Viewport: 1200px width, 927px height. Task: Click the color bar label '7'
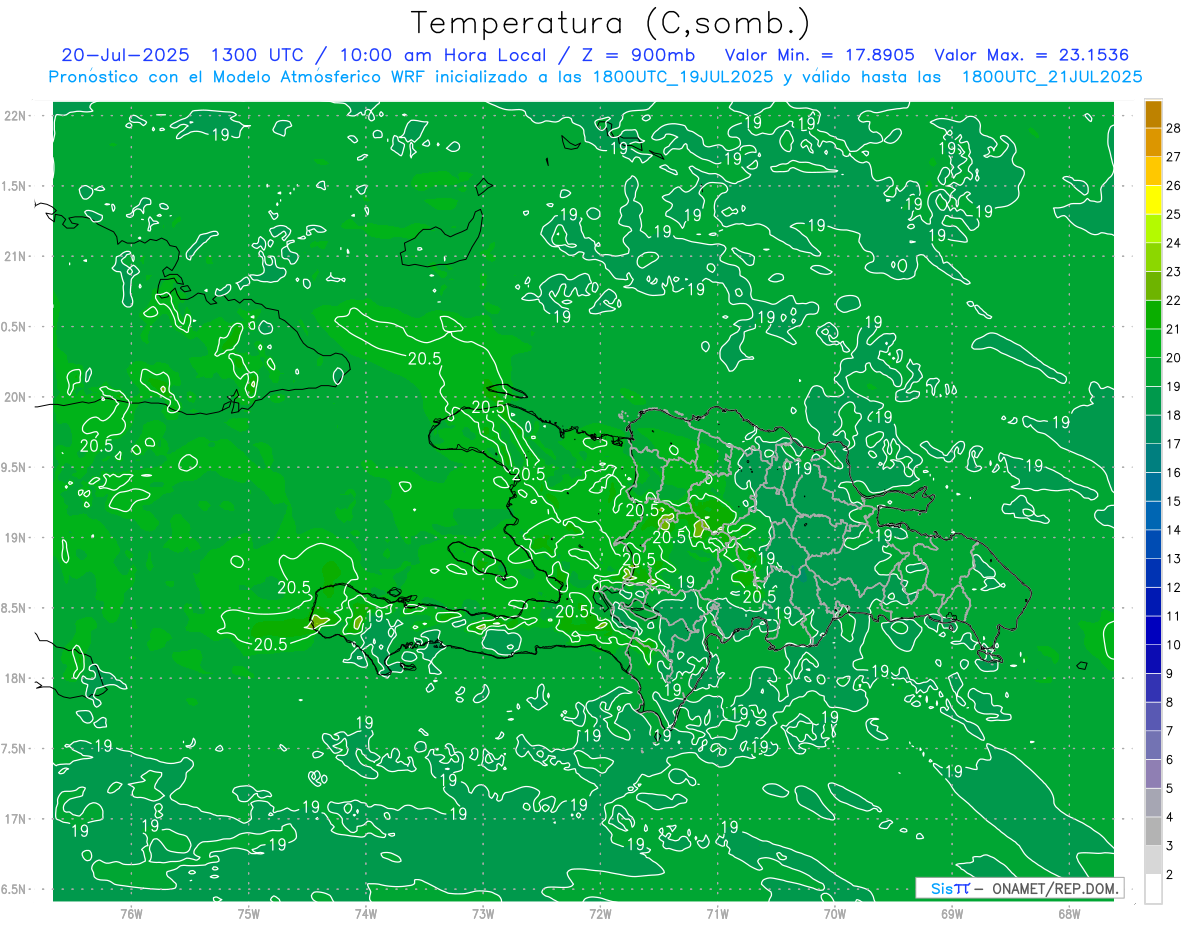click(1170, 731)
